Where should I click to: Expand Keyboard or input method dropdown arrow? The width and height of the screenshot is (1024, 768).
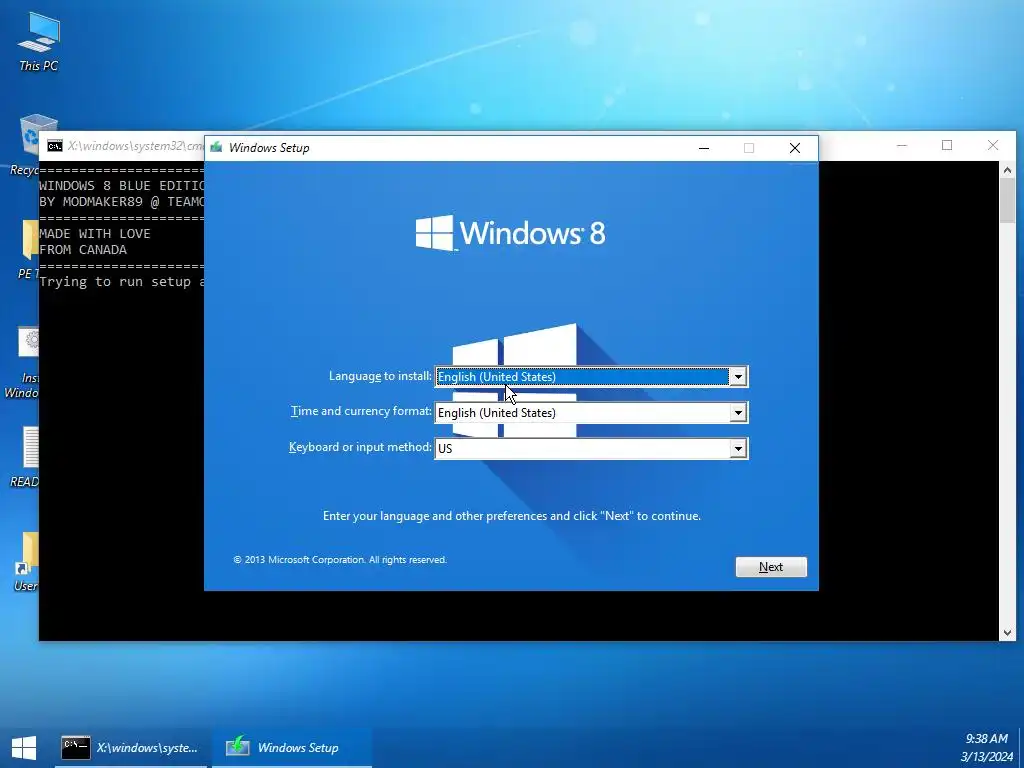click(738, 449)
